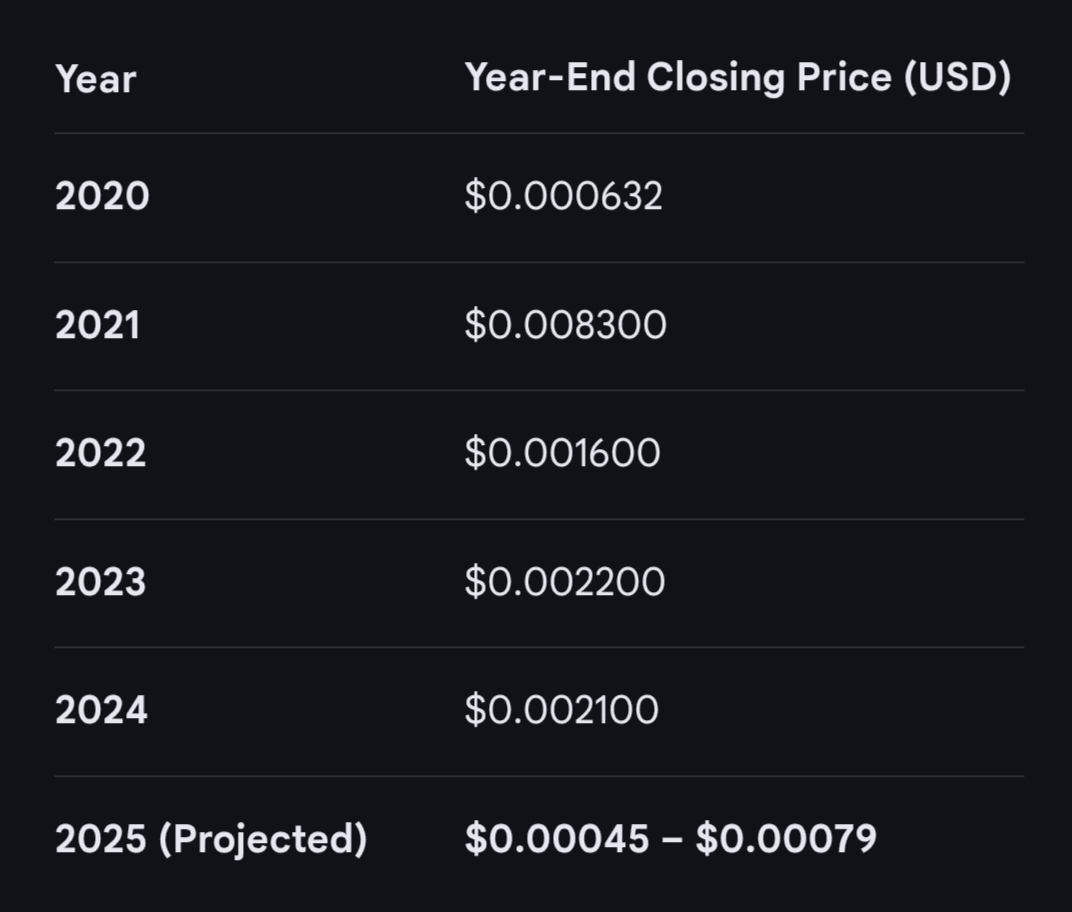Click the $0.008300 price value
The height and width of the screenshot is (912, 1072).
pos(565,325)
